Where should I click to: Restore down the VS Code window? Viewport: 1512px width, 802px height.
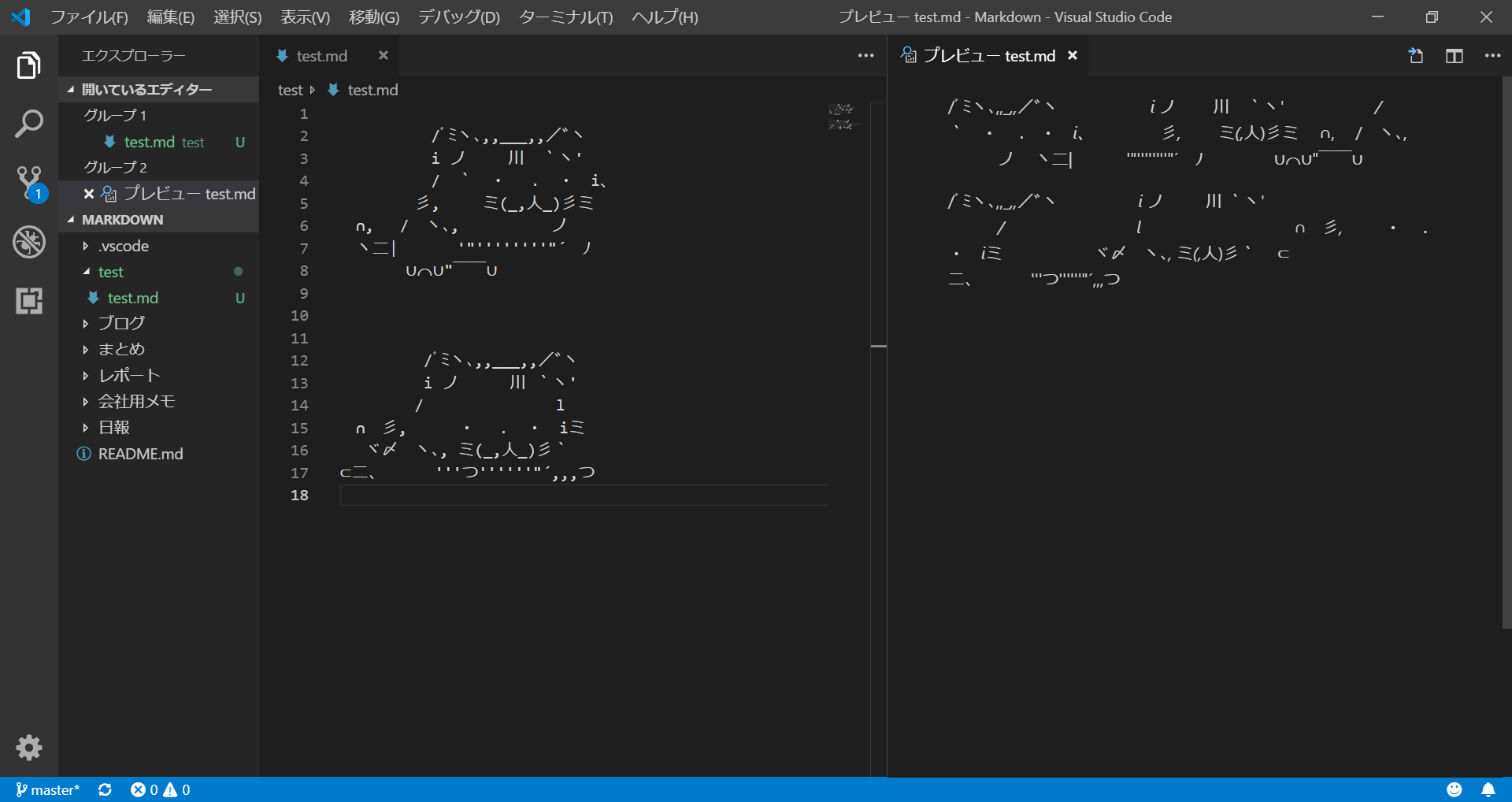pos(1432,17)
